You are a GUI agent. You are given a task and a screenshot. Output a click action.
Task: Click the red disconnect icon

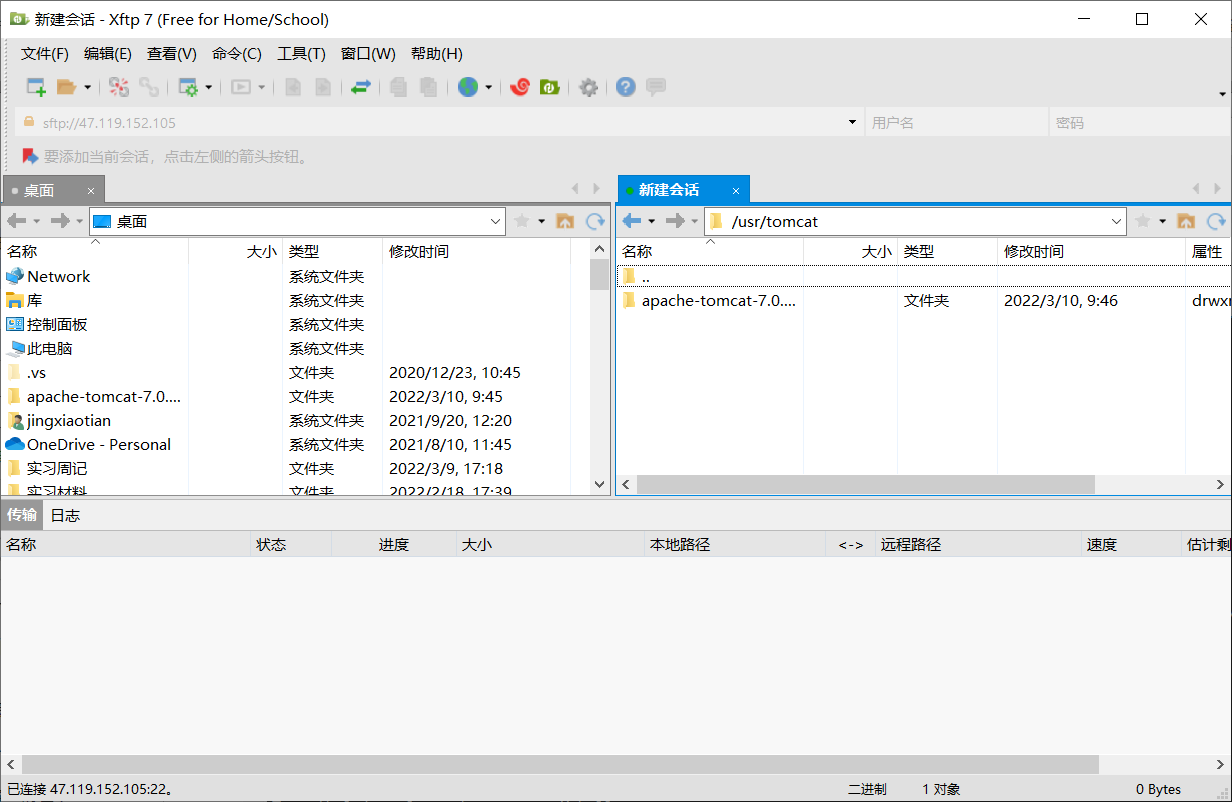pyautogui.click(x=119, y=87)
